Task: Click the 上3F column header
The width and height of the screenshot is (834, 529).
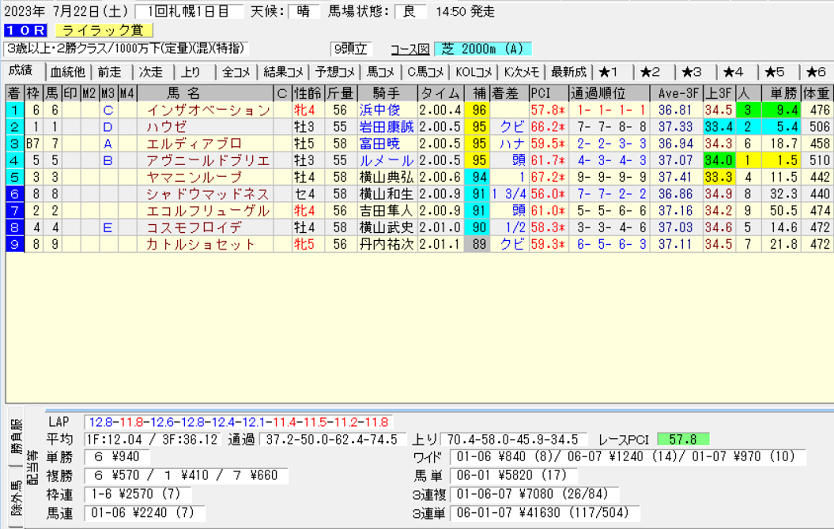Action: click(x=717, y=93)
